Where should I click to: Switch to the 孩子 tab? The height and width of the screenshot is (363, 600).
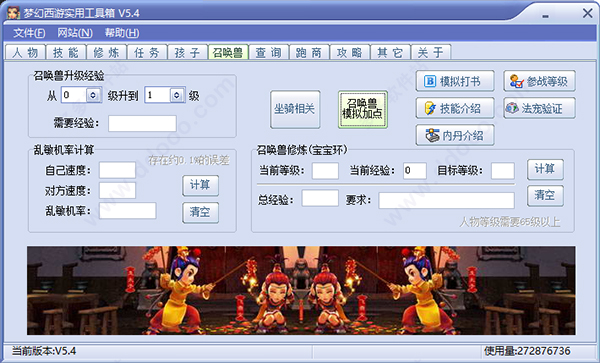[188, 52]
